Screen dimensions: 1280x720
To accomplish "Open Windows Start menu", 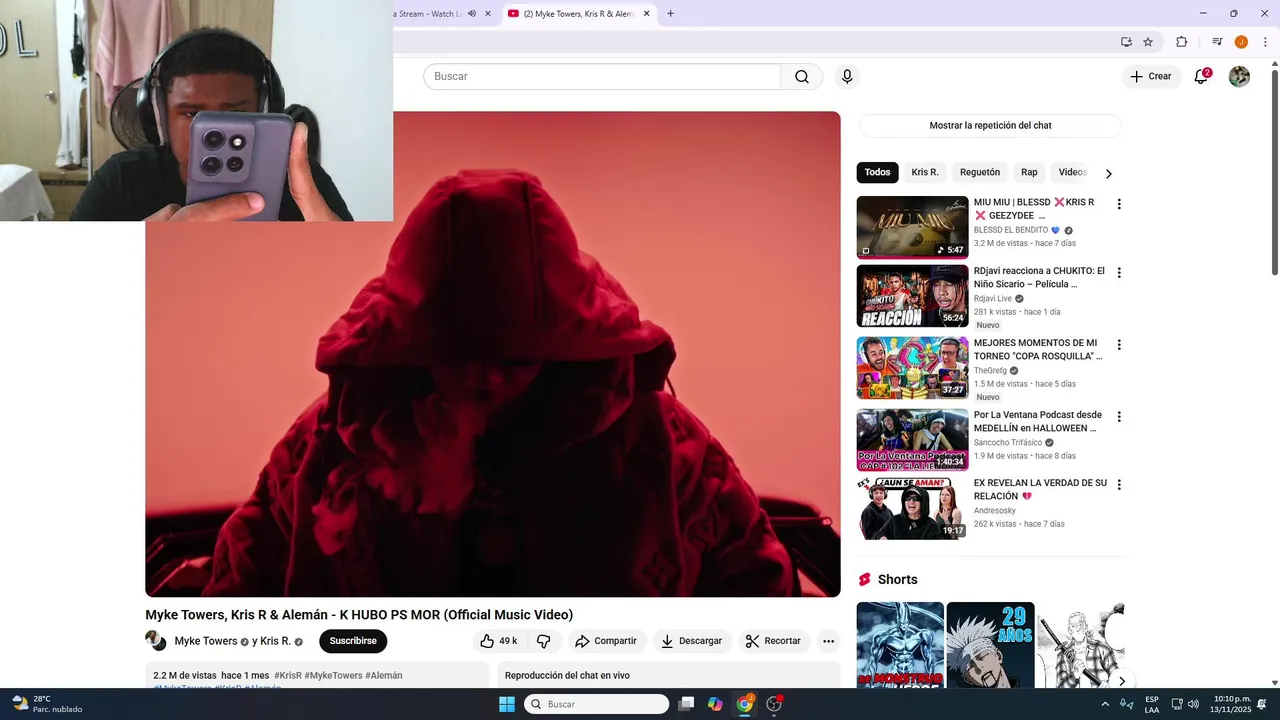I will [x=507, y=704].
